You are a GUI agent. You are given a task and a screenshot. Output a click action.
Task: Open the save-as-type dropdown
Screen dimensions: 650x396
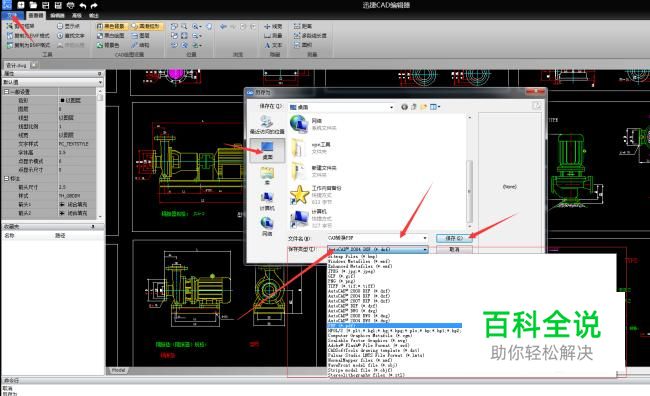pos(378,249)
